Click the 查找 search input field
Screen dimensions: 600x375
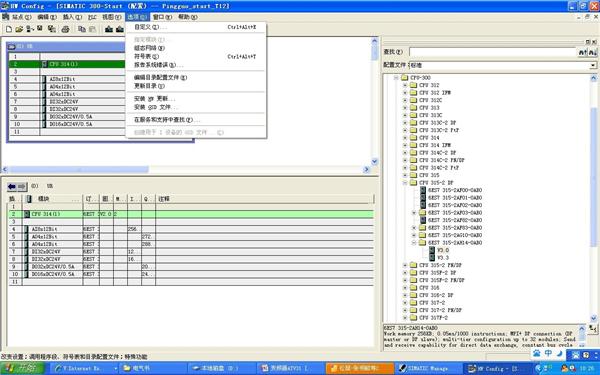click(x=492, y=52)
